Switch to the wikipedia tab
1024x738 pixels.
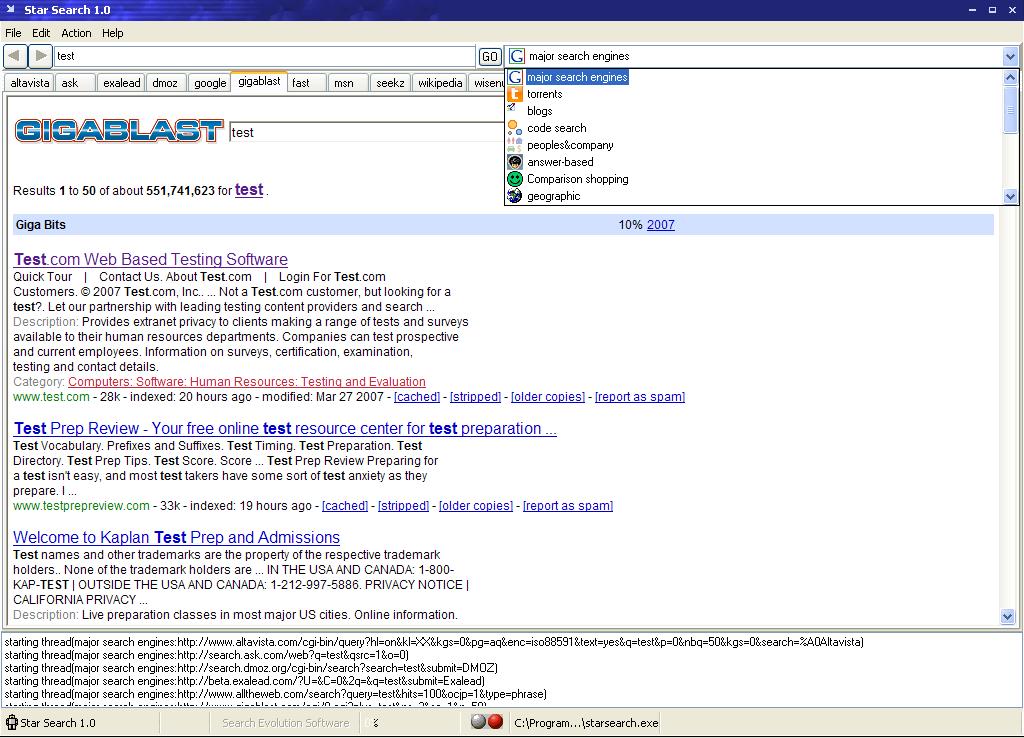441,83
